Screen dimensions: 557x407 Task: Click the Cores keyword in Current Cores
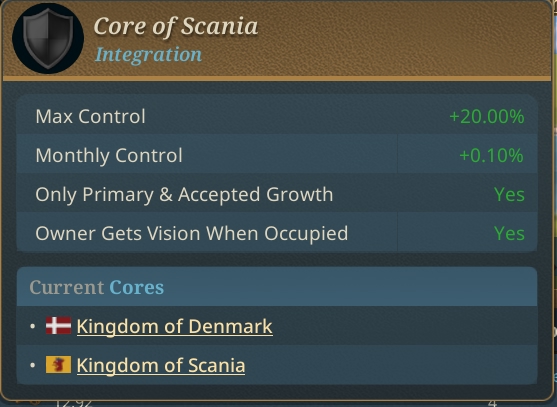[x=136, y=287]
